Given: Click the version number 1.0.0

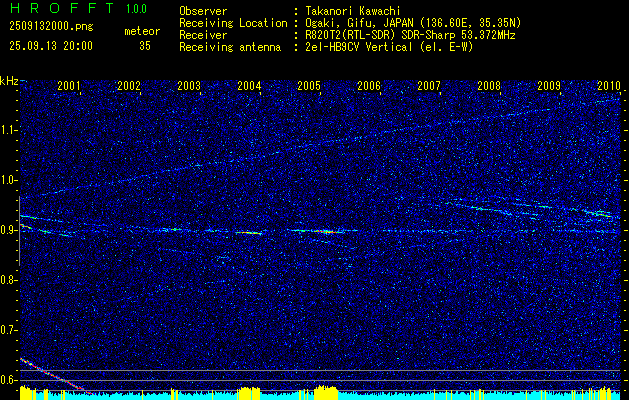Looking at the screenshot, I should click(136, 9).
